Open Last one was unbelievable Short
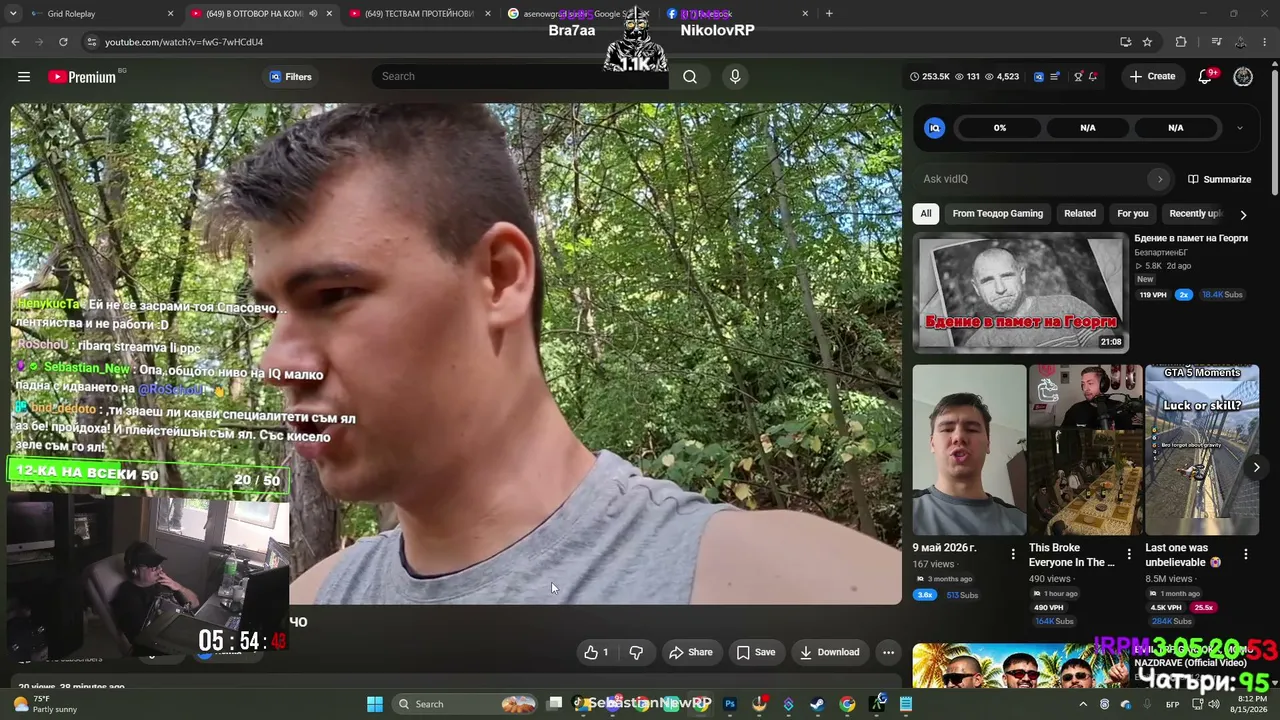Image resolution: width=1280 pixels, height=720 pixels. tap(1202, 450)
